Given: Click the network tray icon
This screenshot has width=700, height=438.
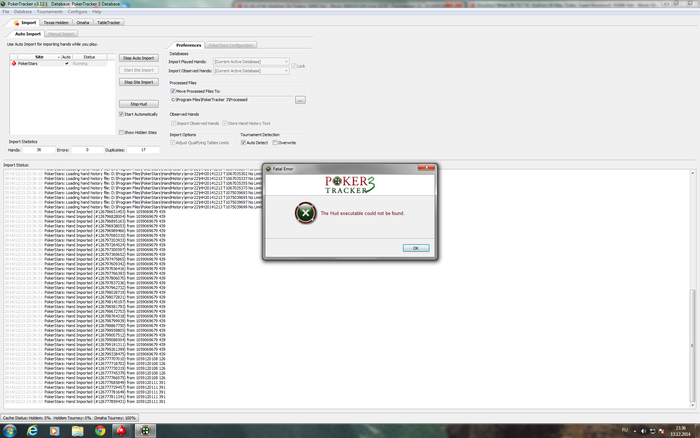Looking at the screenshot, I should click(652, 431).
